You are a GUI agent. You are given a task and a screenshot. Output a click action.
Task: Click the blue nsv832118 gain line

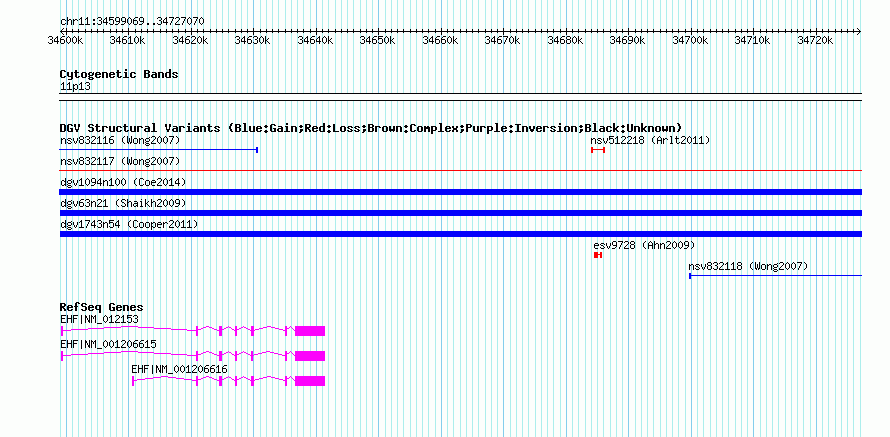[x=775, y=276]
